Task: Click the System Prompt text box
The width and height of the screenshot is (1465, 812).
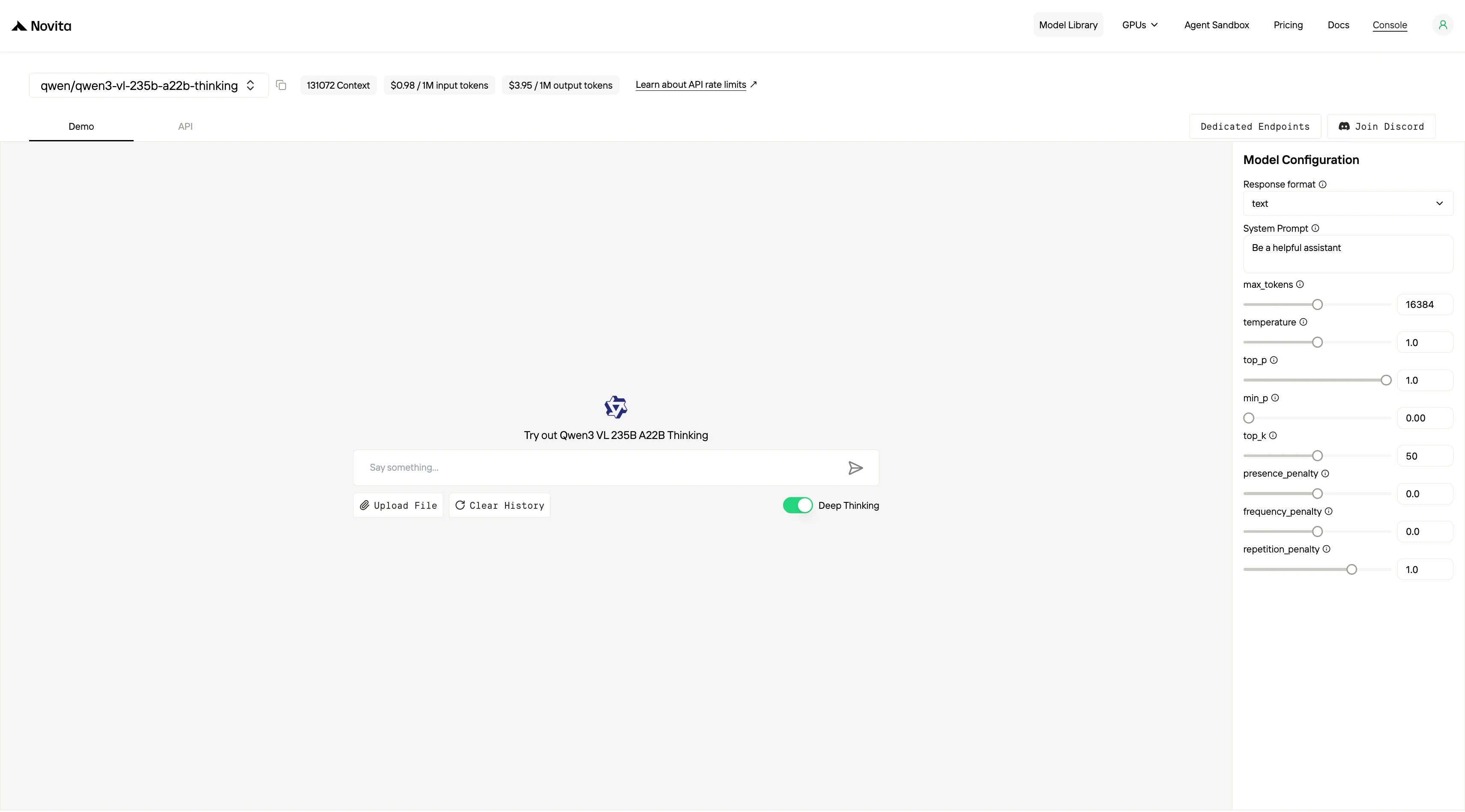Action: (x=1348, y=254)
